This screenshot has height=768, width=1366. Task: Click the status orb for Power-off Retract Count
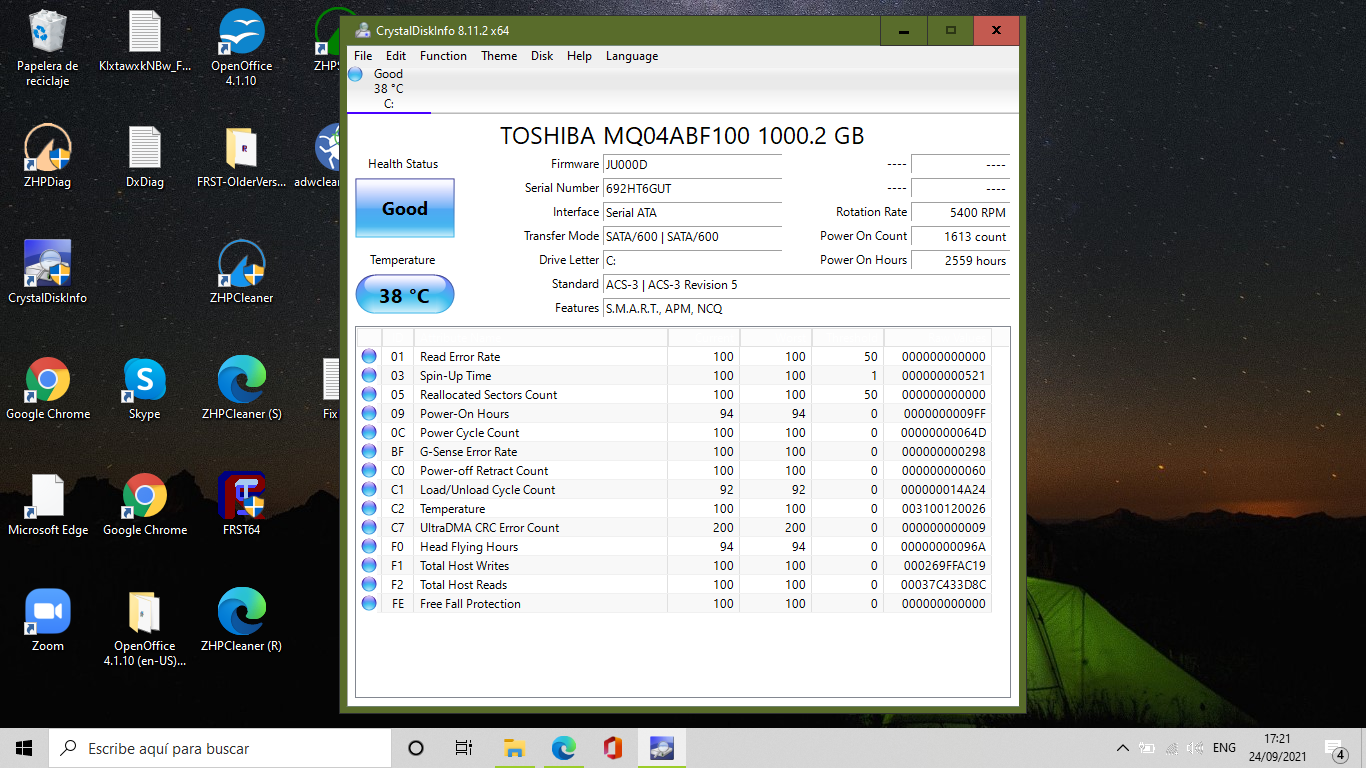click(369, 470)
